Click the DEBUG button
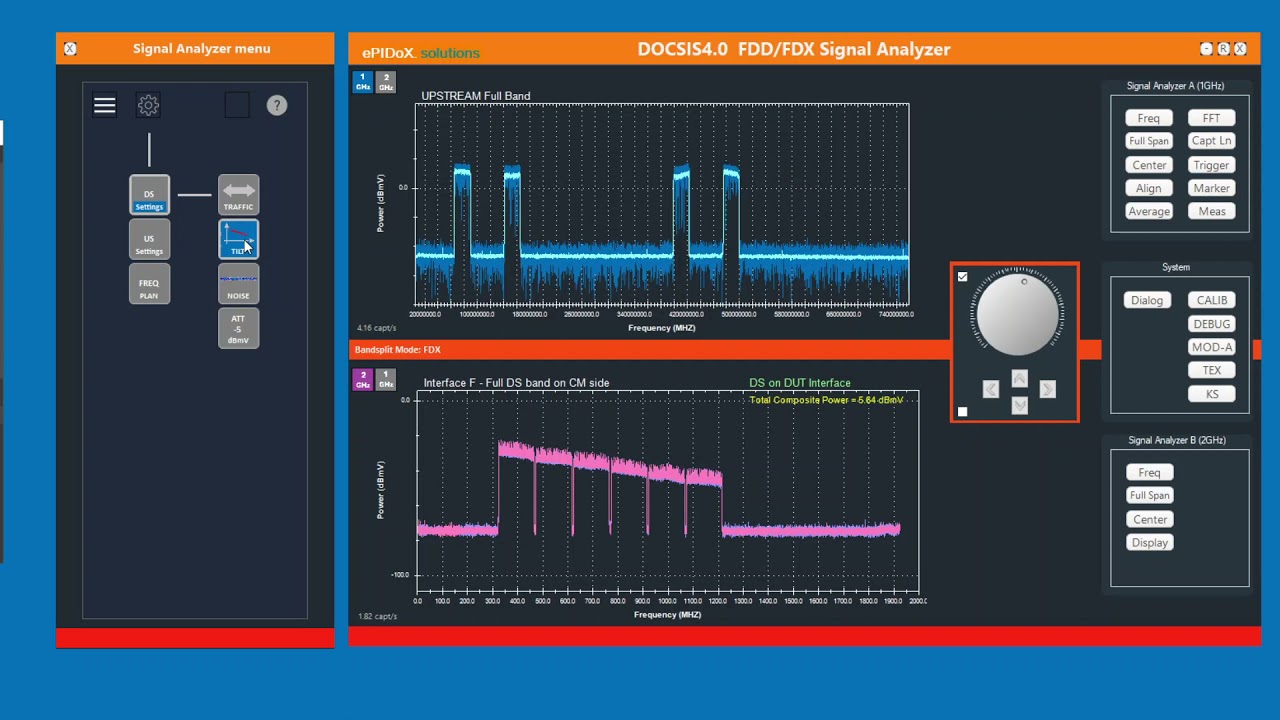Screen dimensions: 1280x720 [x=1211, y=324]
